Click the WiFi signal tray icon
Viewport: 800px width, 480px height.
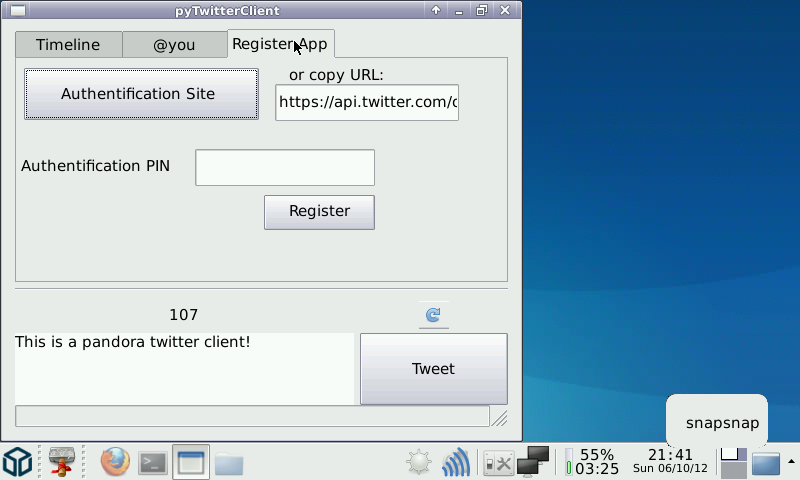456,463
